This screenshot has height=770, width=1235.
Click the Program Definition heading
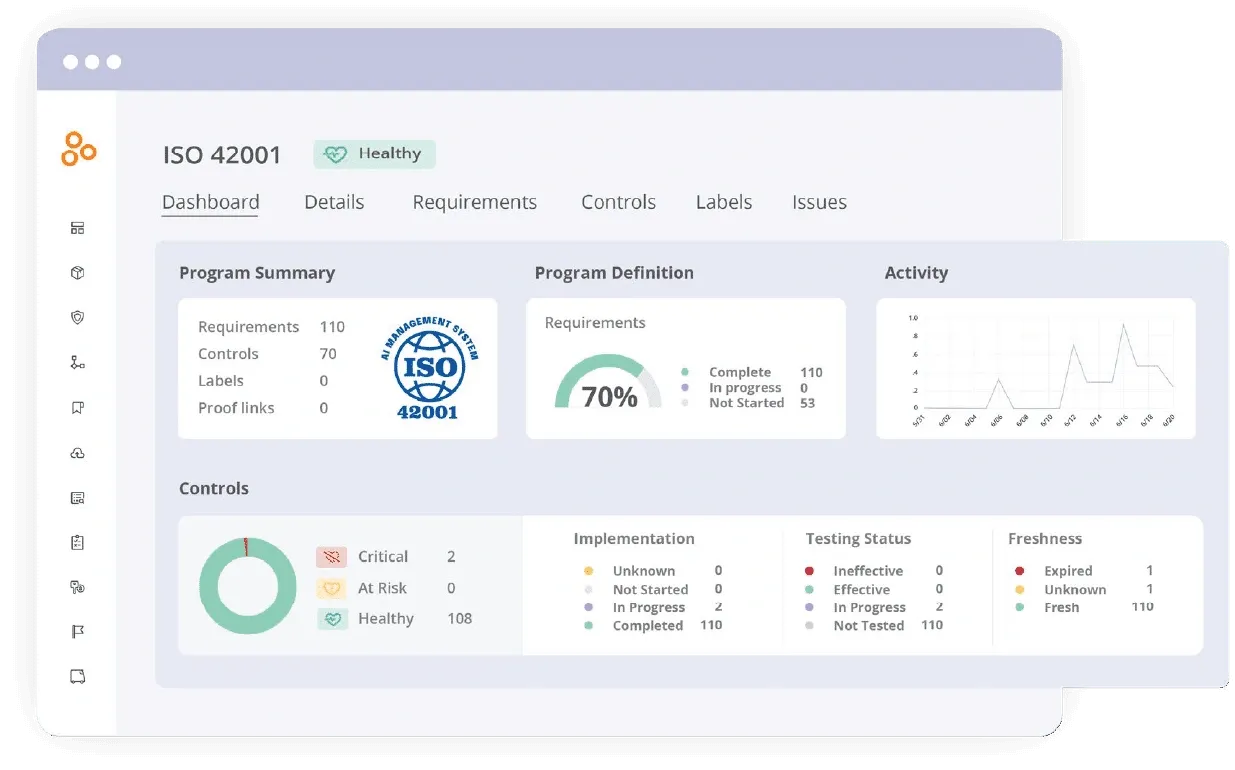[x=614, y=273]
